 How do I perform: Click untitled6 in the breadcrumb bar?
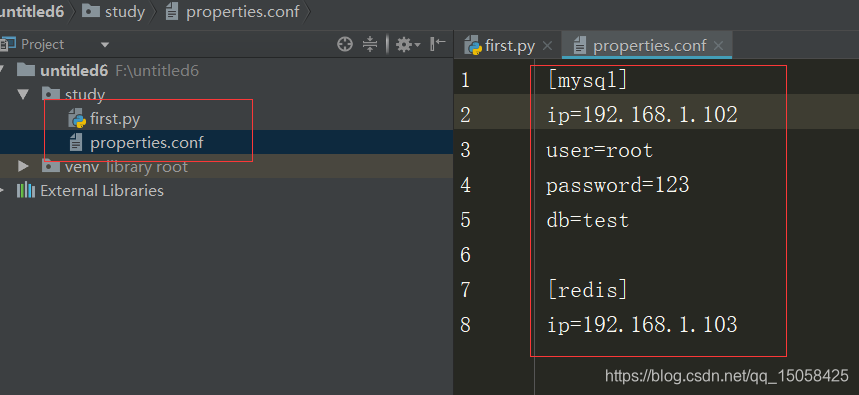pos(32,12)
